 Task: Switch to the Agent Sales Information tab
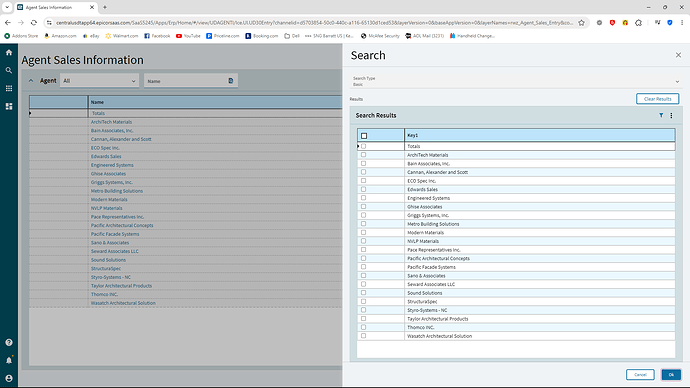point(55,7)
